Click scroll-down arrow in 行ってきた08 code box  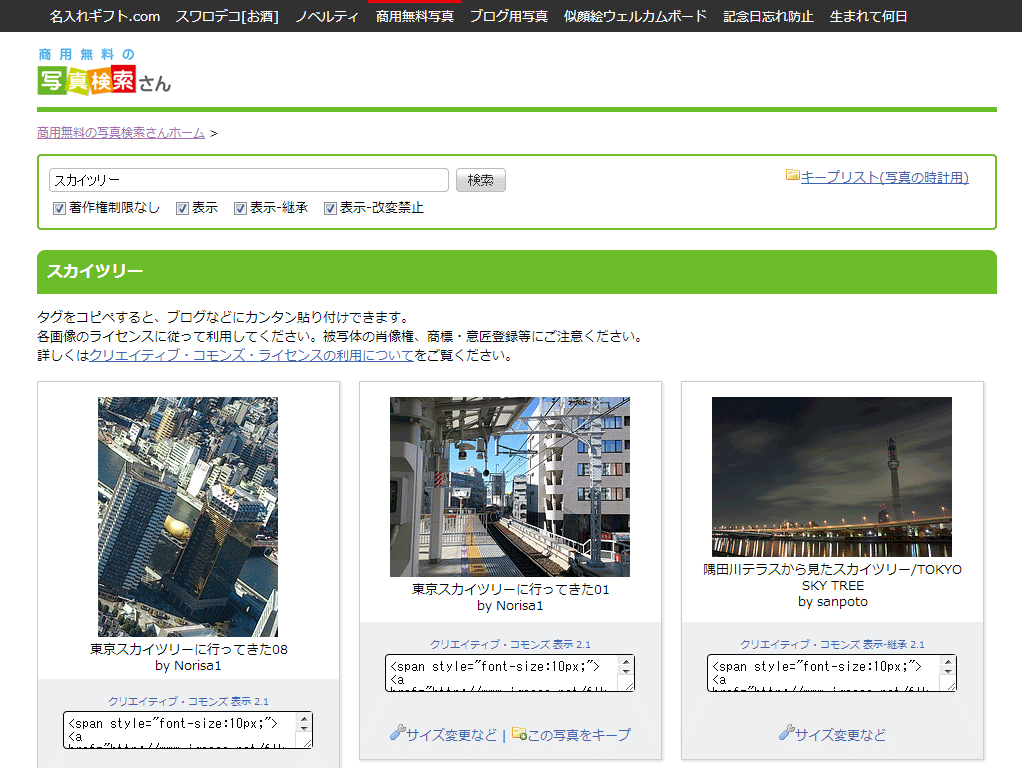pyautogui.click(x=304, y=728)
